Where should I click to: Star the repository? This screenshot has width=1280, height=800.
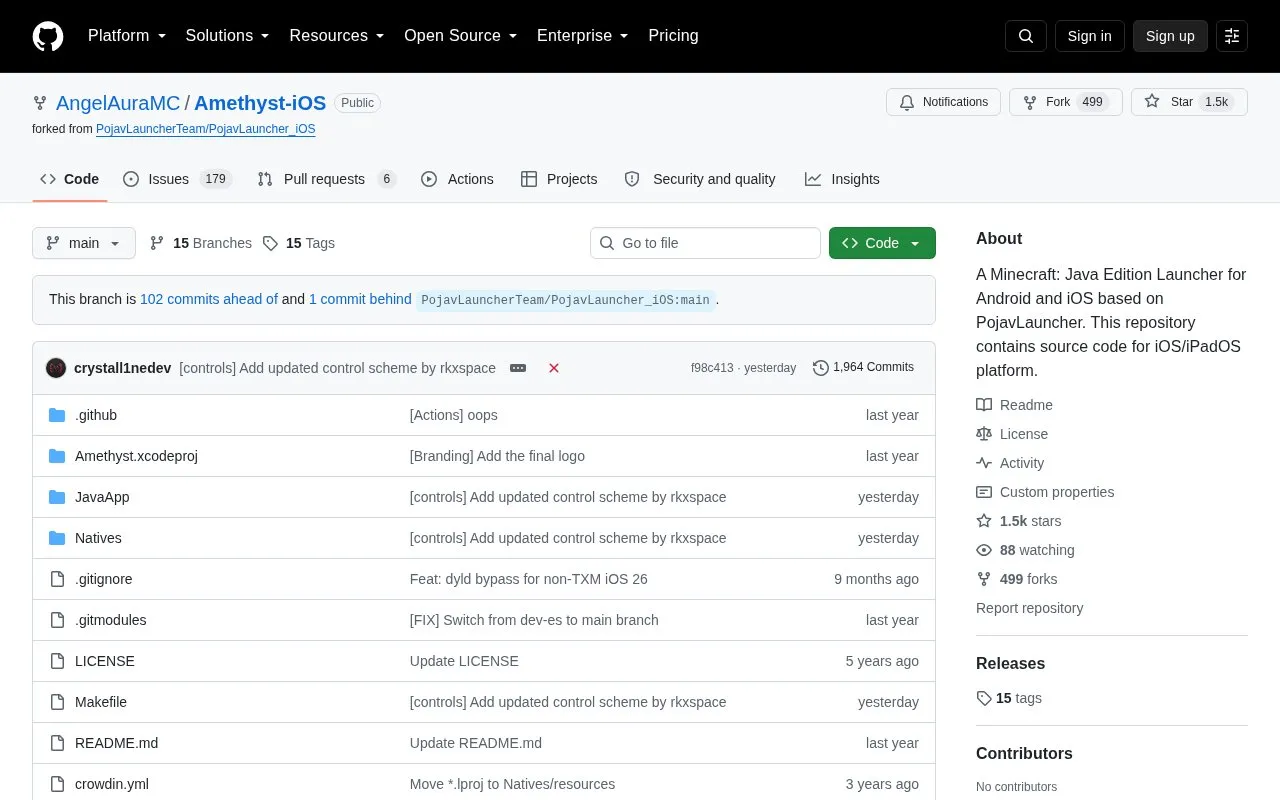click(x=1189, y=102)
